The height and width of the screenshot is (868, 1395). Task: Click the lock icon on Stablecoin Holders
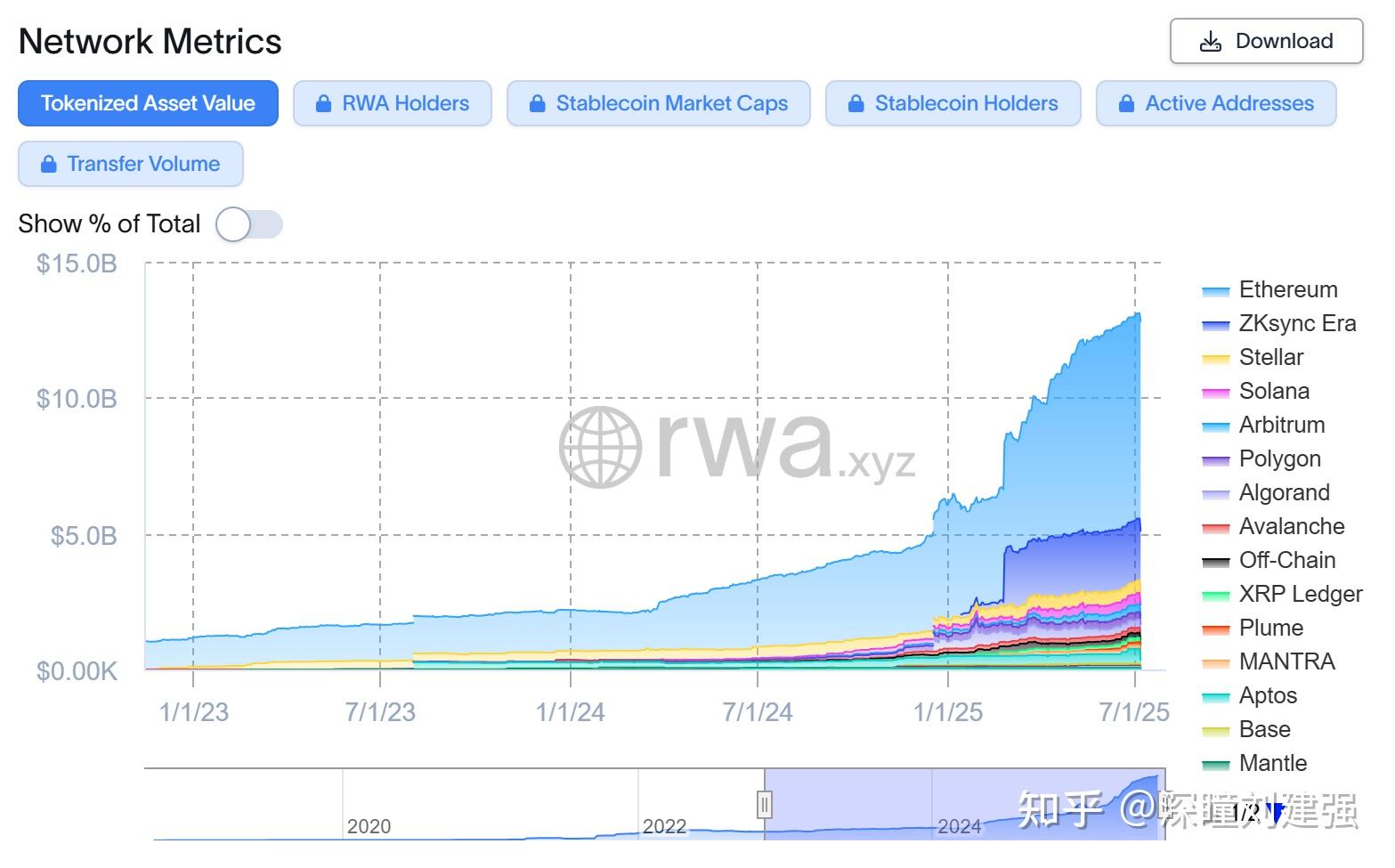point(856,103)
